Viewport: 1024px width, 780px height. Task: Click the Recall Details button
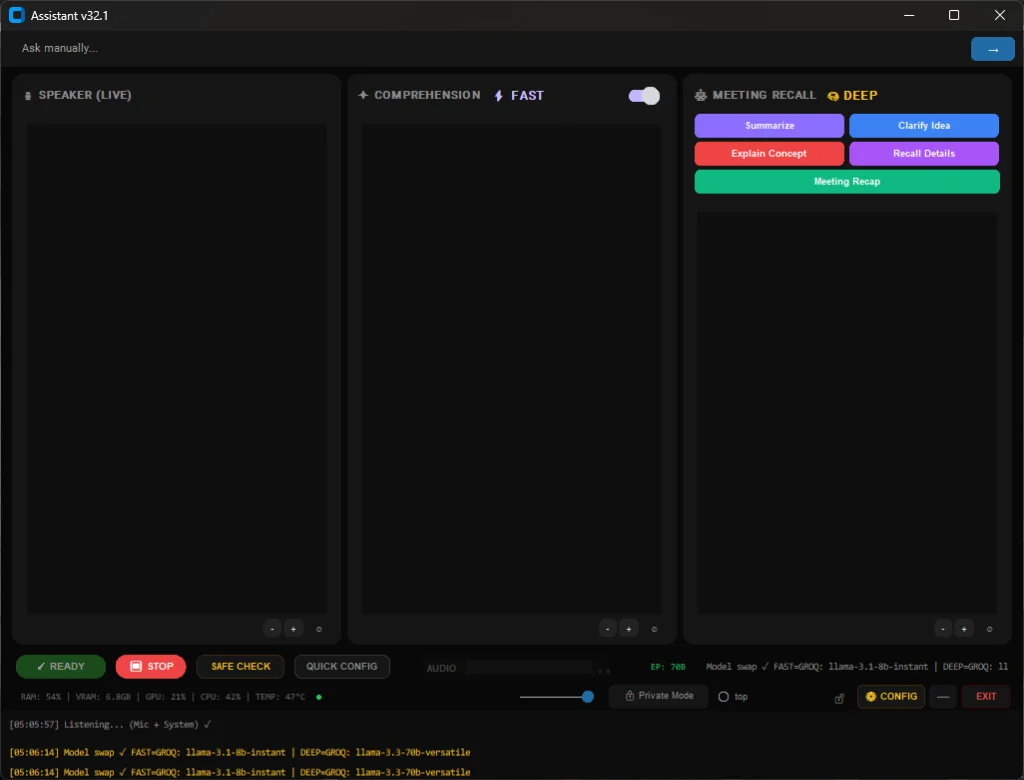point(923,154)
